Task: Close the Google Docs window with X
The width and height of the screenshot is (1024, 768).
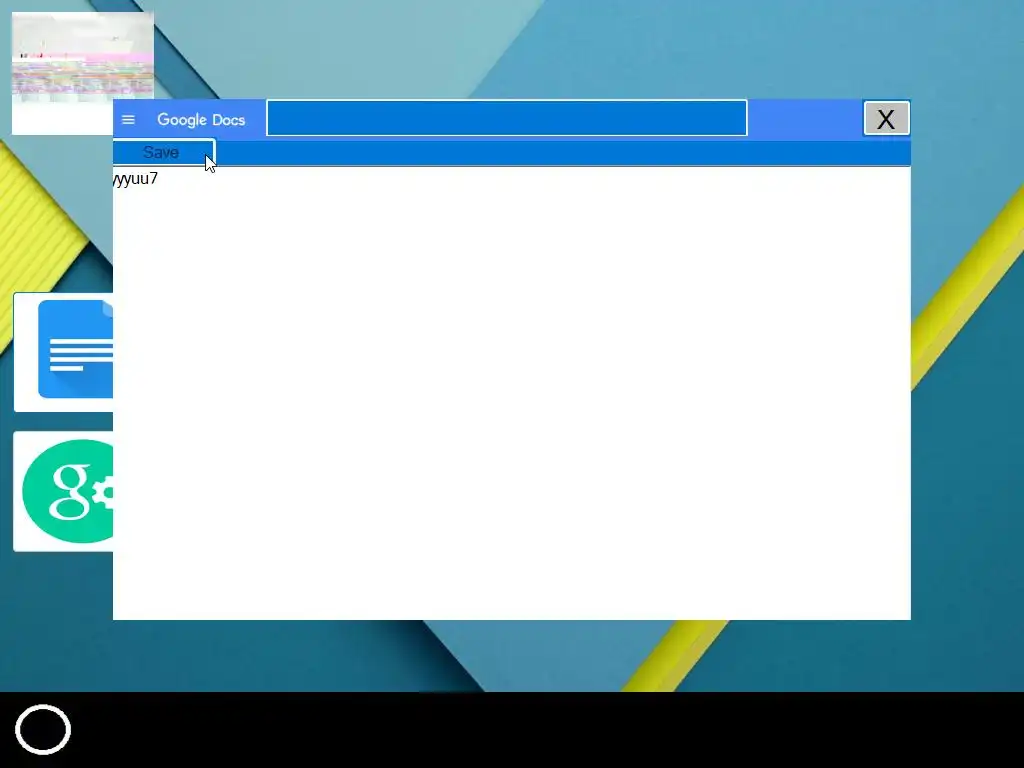Action: (886, 118)
